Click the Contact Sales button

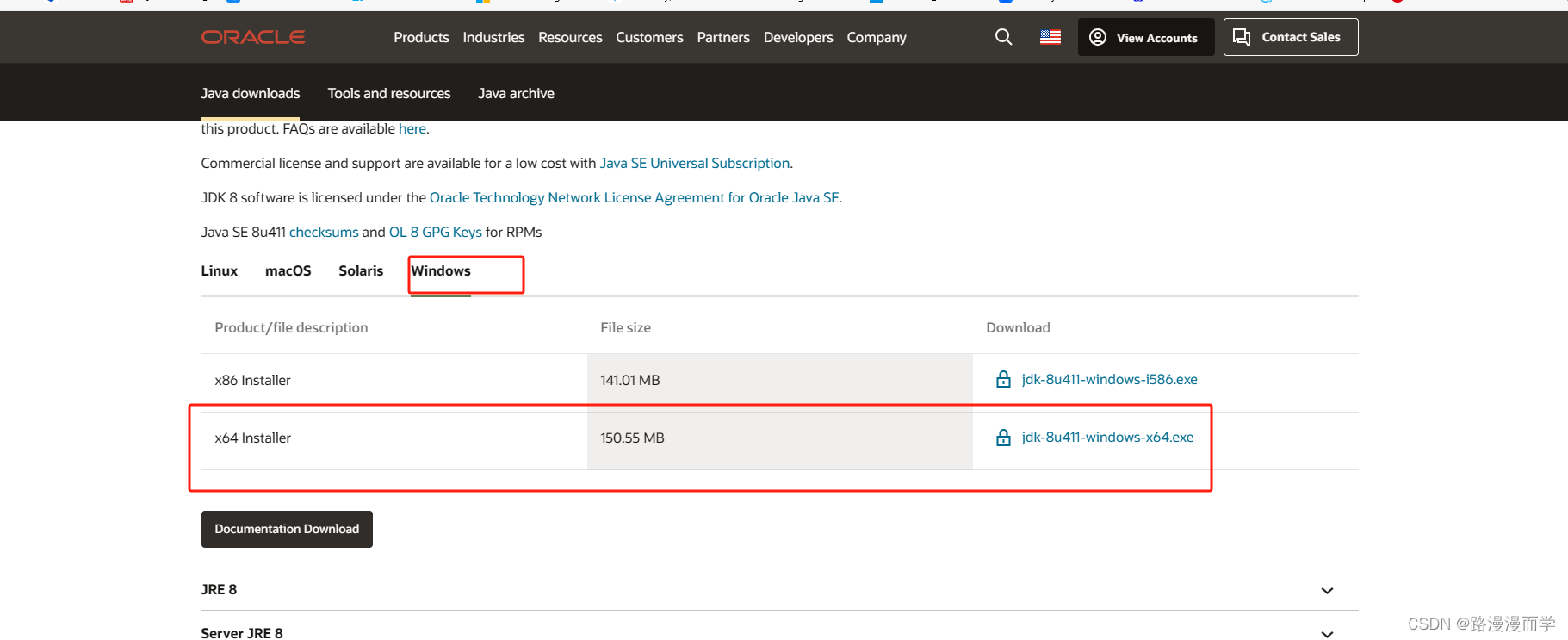pyautogui.click(x=1291, y=37)
